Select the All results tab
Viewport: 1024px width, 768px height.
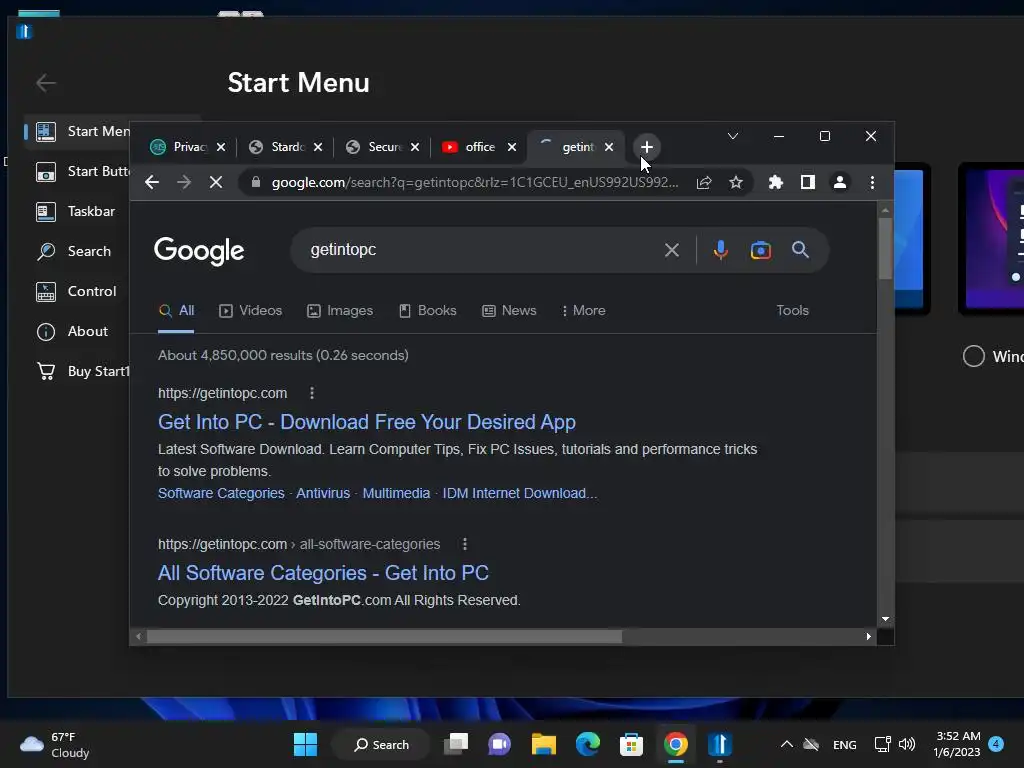pyautogui.click(x=176, y=311)
